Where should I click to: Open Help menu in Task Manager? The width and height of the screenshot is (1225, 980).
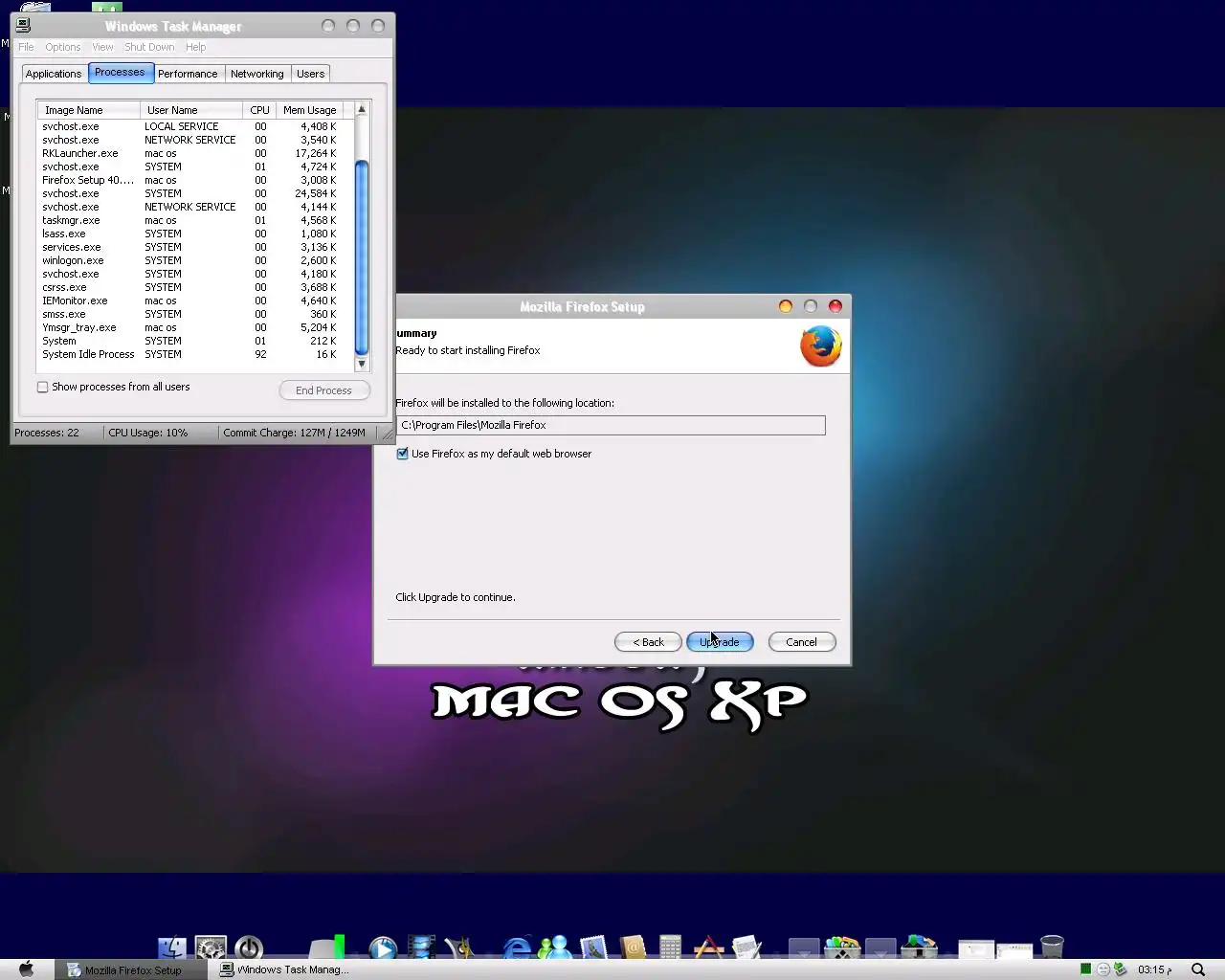195,47
